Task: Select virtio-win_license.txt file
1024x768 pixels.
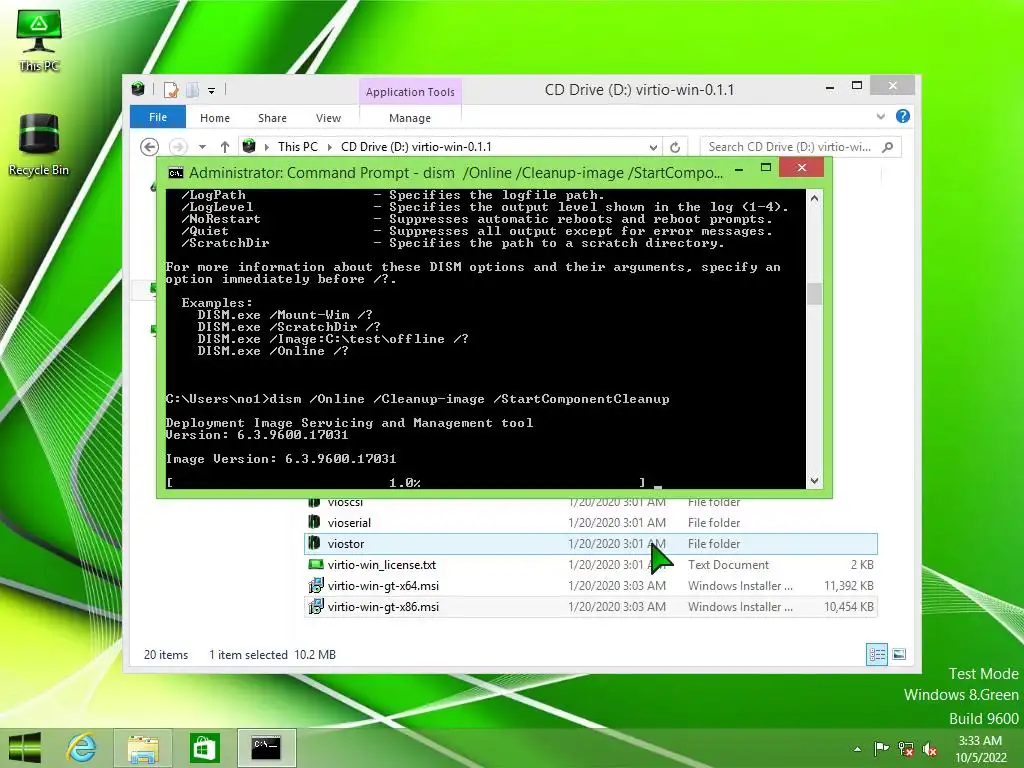Action: click(x=591, y=564)
